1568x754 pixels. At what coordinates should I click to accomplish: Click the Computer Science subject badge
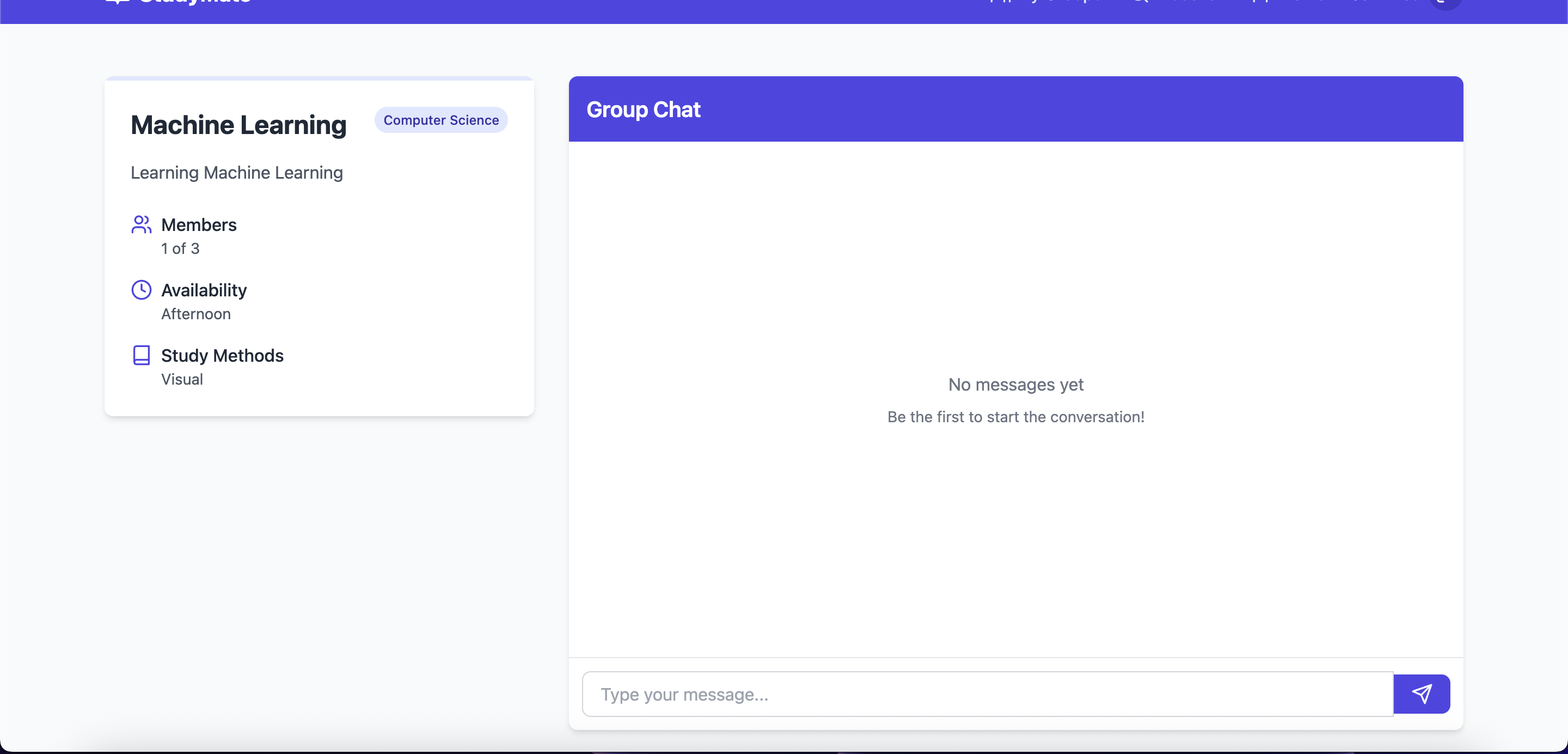tap(440, 120)
